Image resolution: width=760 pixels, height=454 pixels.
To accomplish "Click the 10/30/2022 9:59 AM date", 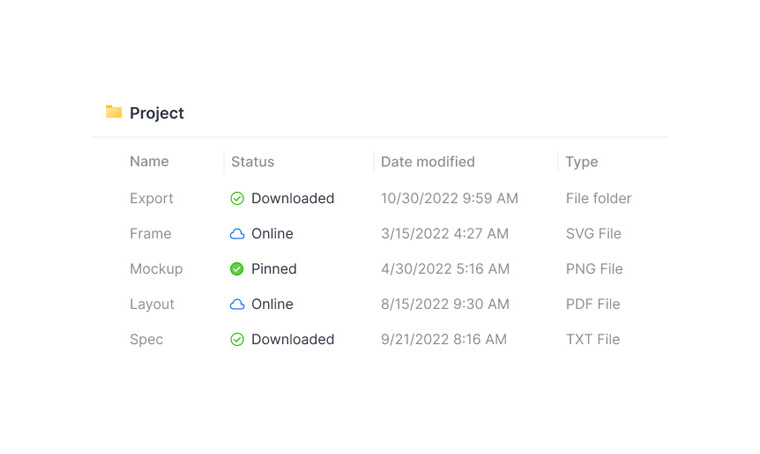I will (x=449, y=199).
